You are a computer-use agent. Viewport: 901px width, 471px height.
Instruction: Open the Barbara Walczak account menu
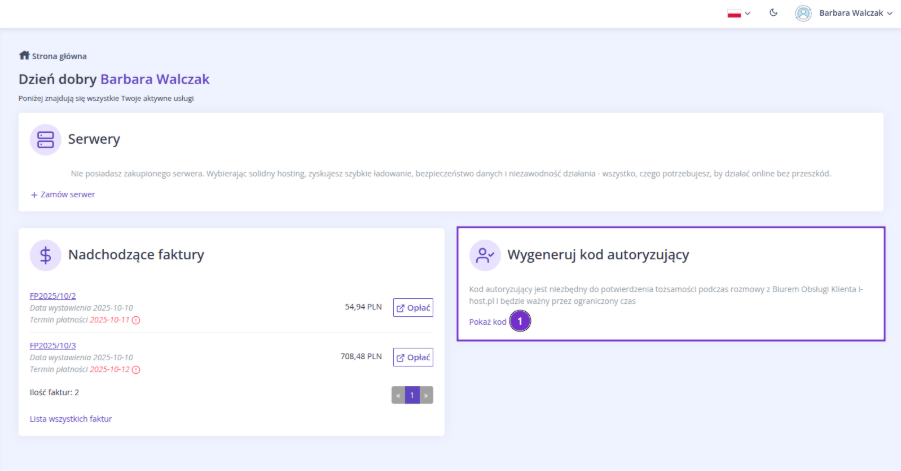pos(855,13)
